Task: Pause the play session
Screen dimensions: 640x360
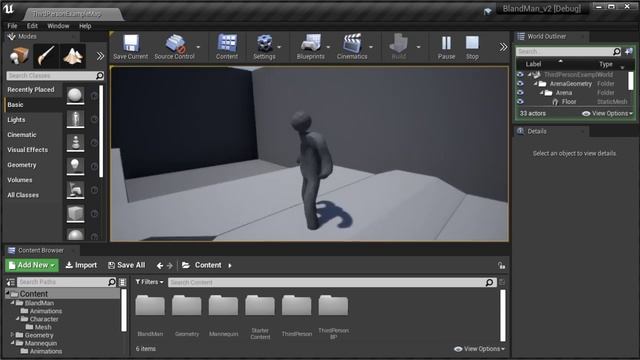Action: coord(446,47)
